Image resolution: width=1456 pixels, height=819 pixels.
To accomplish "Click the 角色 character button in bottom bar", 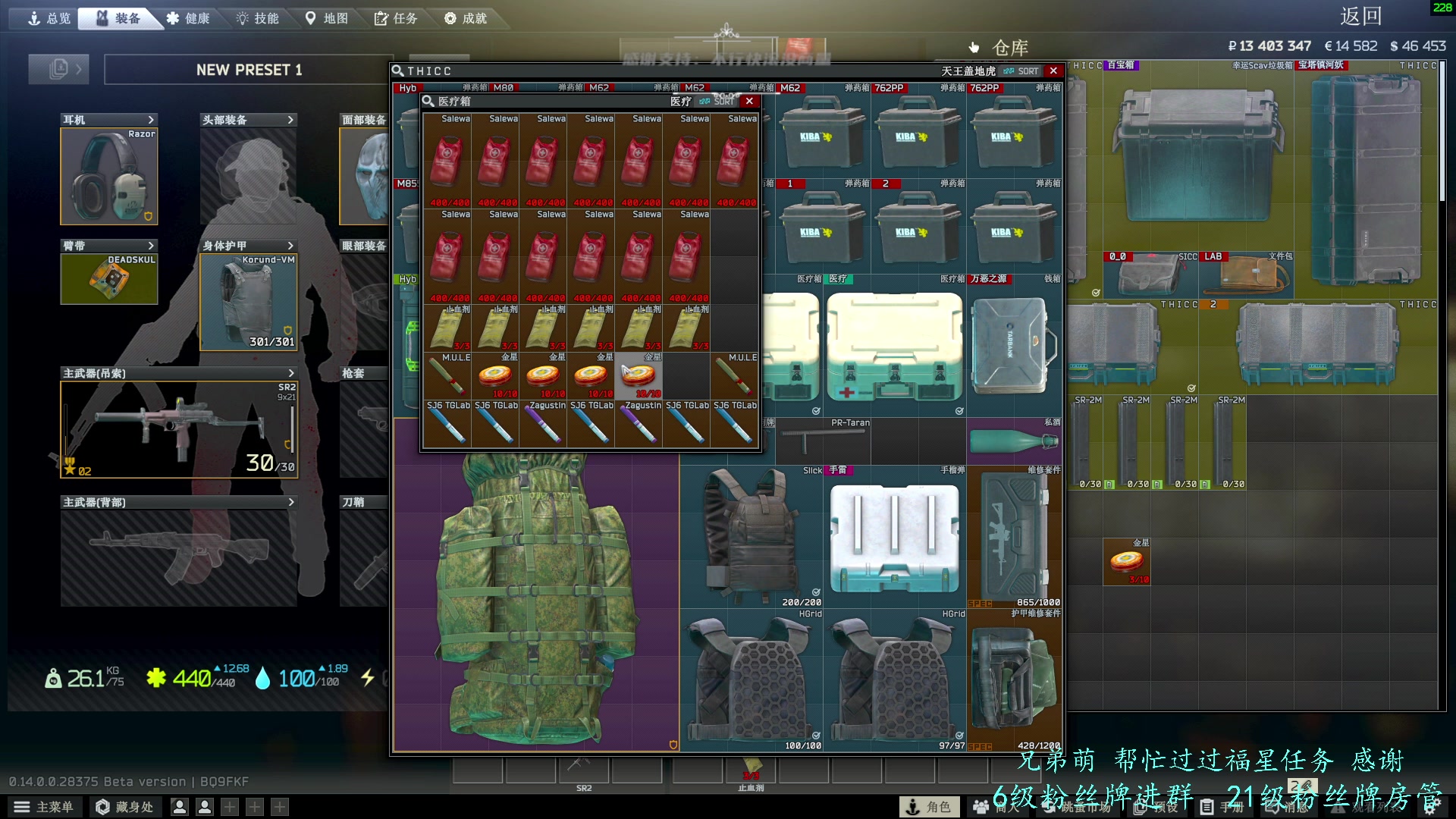I will tap(929, 807).
